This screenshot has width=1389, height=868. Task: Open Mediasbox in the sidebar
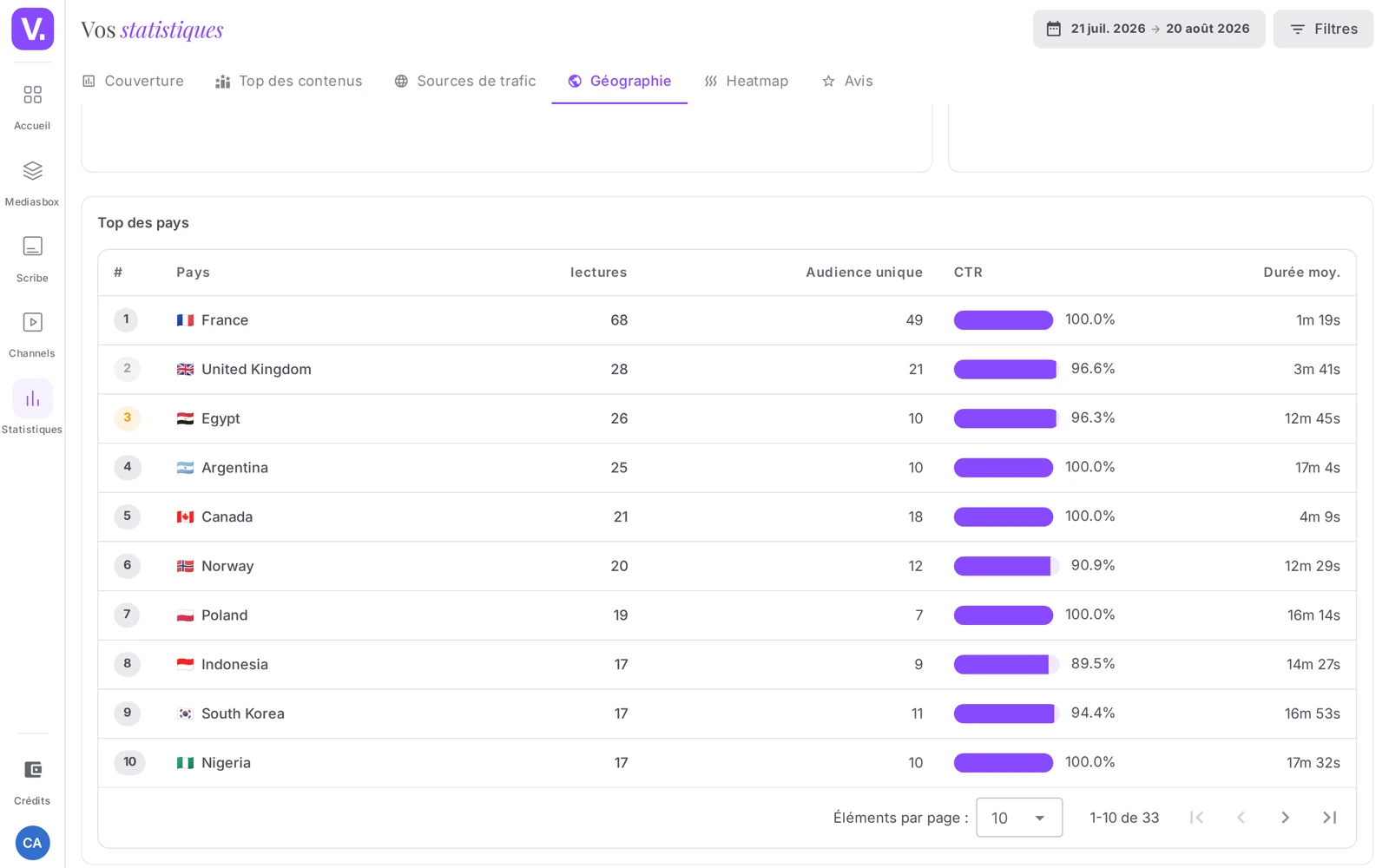click(32, 183)
